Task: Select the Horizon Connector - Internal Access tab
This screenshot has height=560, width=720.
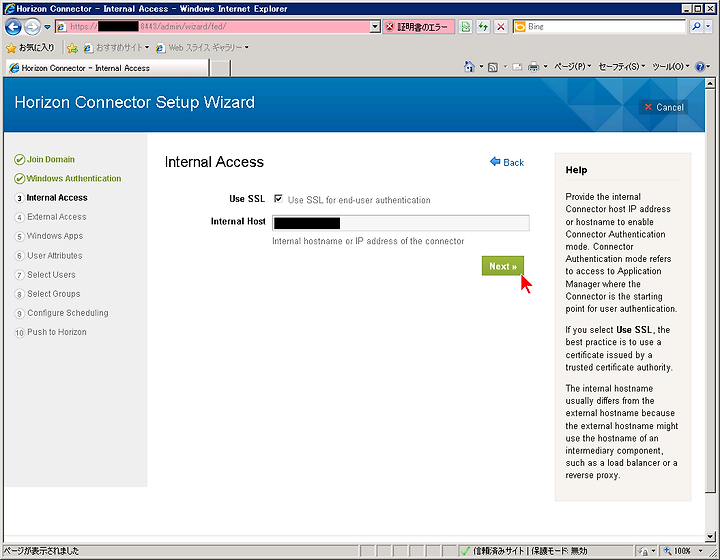Action: [107, 68]
